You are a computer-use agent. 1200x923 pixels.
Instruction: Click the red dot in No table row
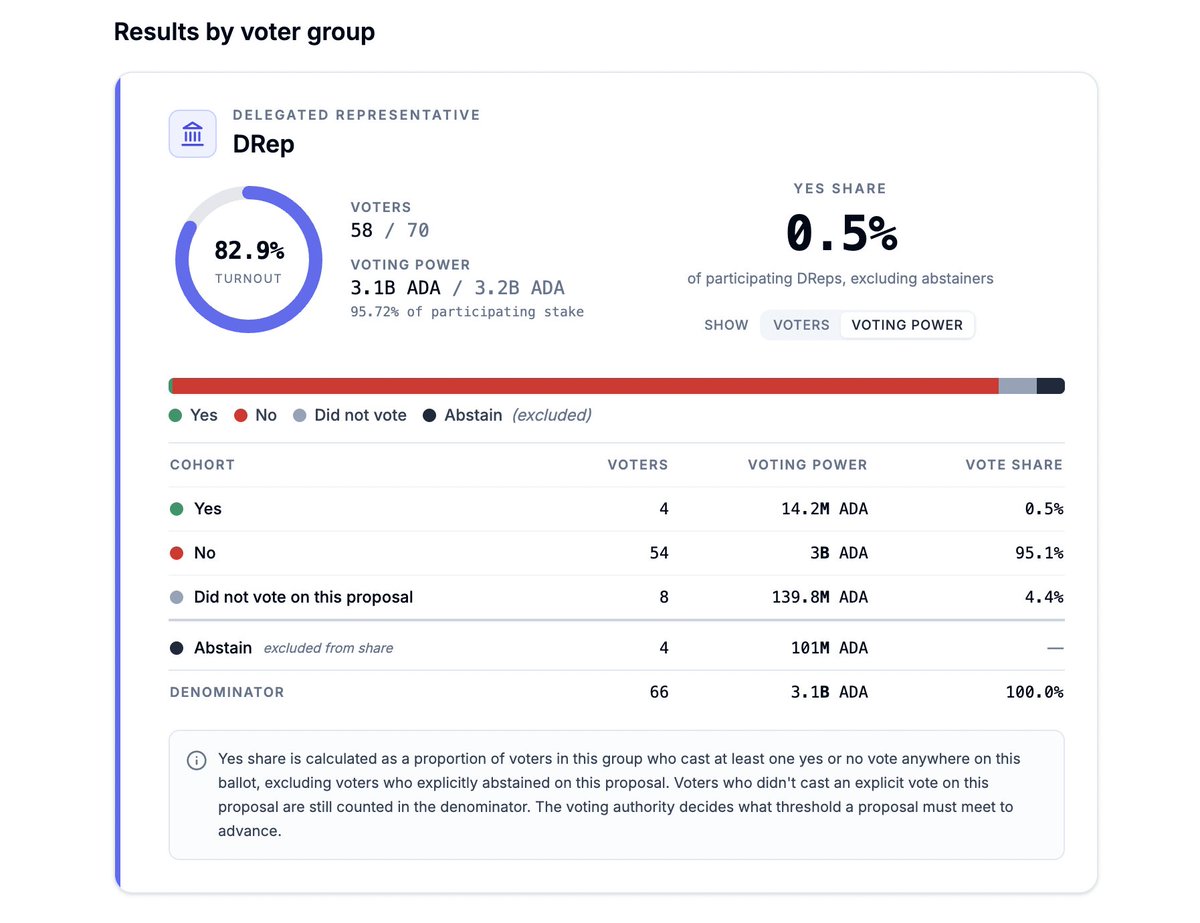(177, 553)
